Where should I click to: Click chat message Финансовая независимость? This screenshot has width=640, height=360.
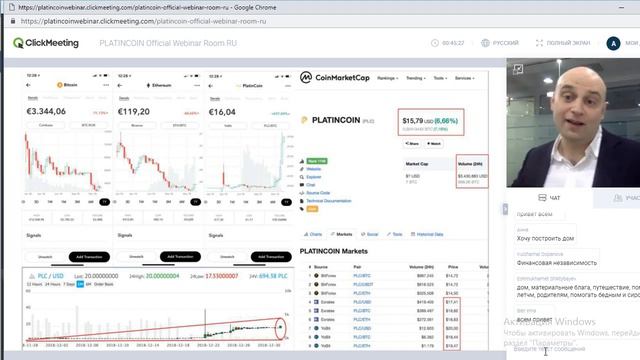(556, 263)
